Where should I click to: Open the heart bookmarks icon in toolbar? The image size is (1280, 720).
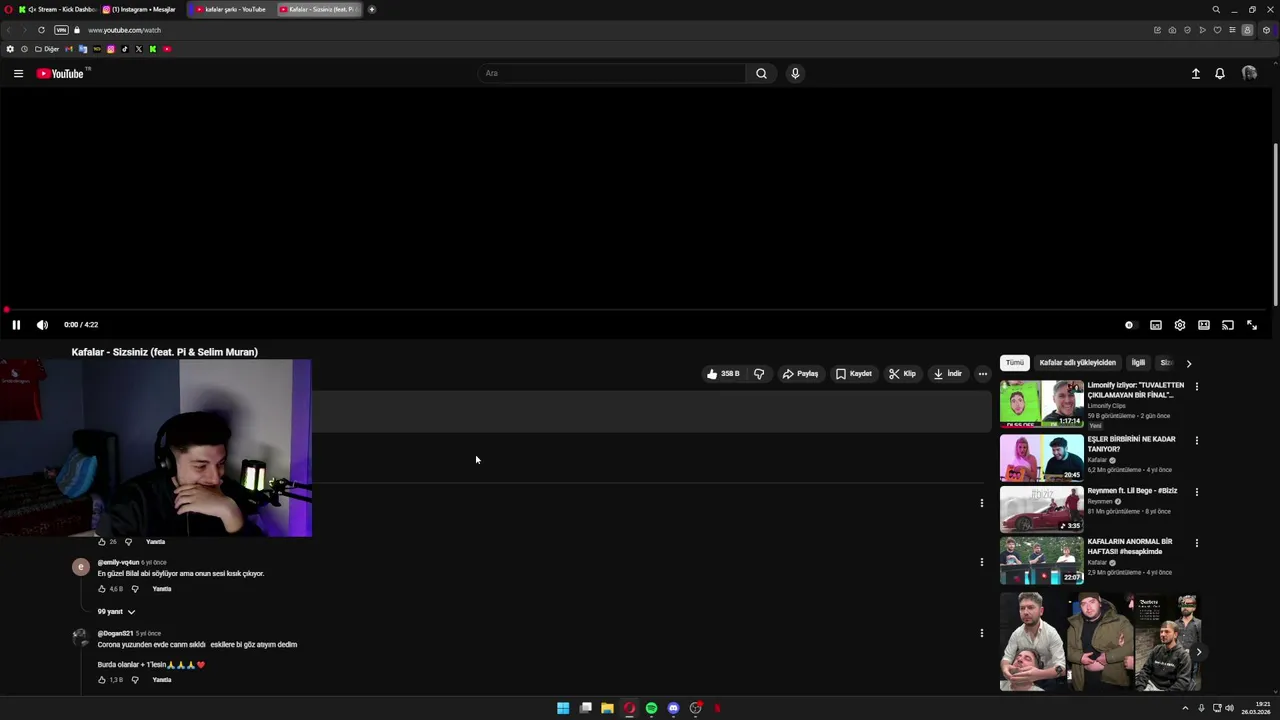1217,30
